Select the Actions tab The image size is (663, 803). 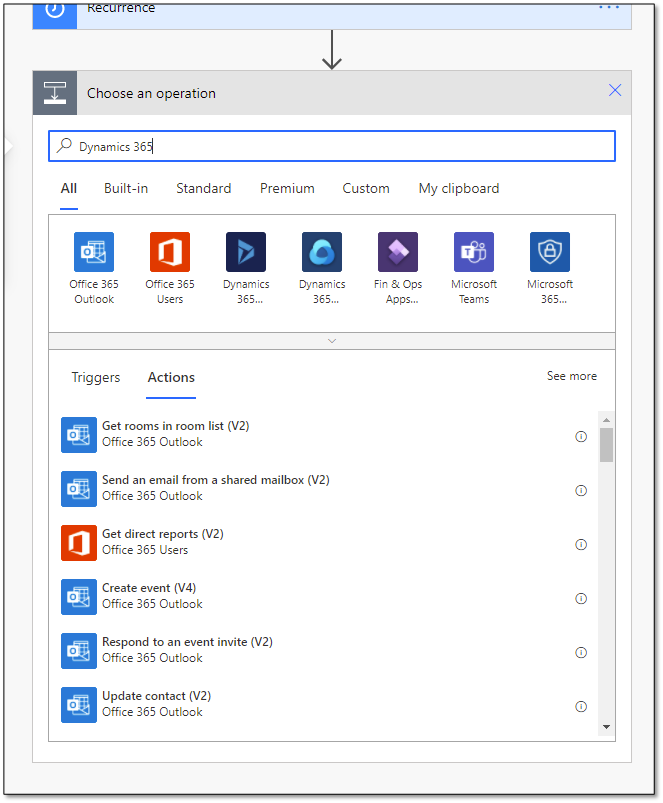[x=171, y=377]
